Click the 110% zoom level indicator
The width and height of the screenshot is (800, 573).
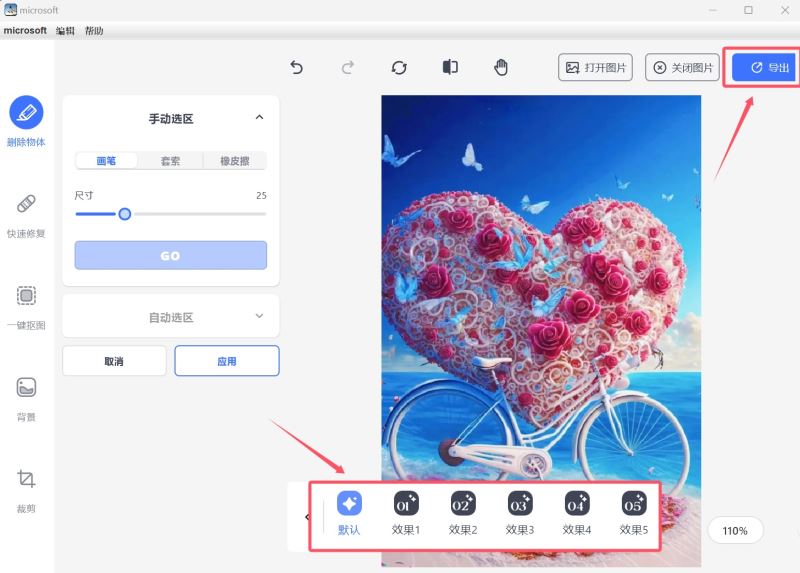point(735,530)
